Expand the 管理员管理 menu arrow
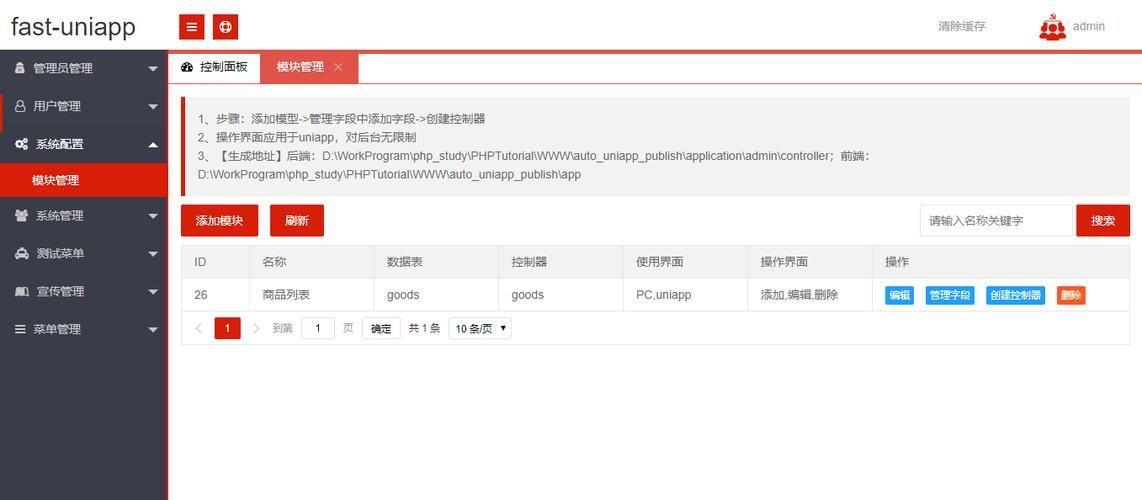The width and height of the screenshot is (1142, 500). click(152, 68)
